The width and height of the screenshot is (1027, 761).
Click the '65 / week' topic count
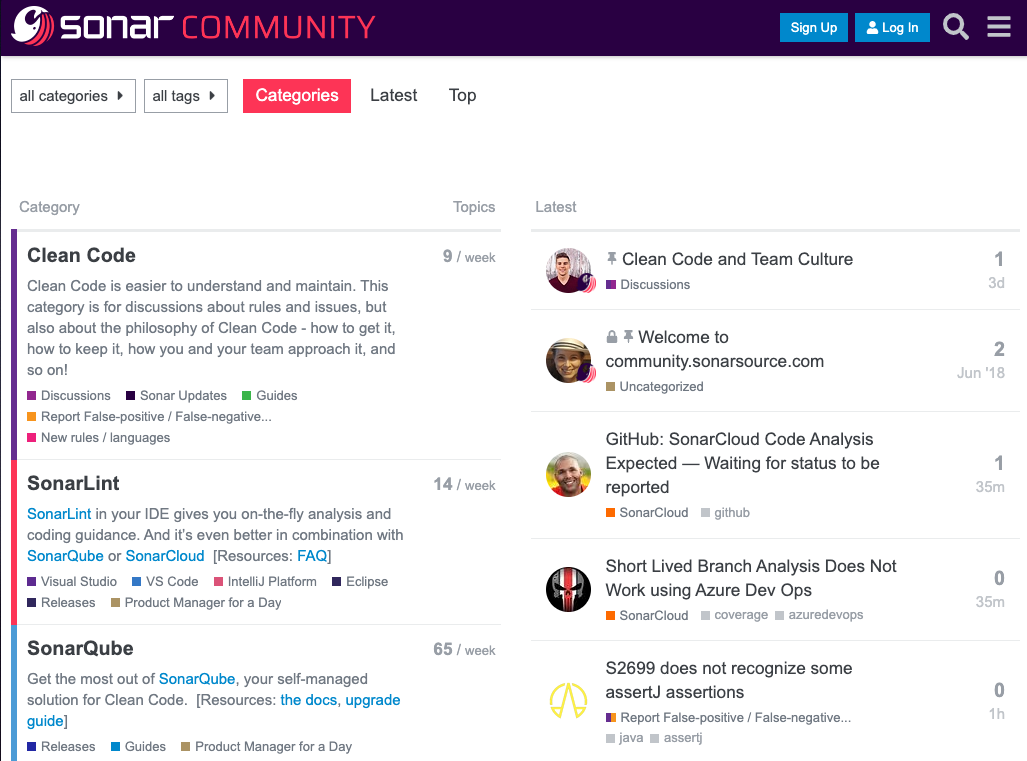464,650
